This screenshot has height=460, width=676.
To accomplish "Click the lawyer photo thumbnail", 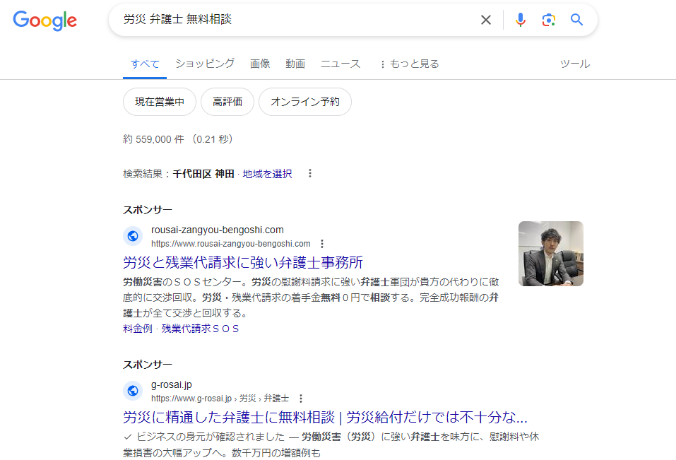I will pos(551,253).
